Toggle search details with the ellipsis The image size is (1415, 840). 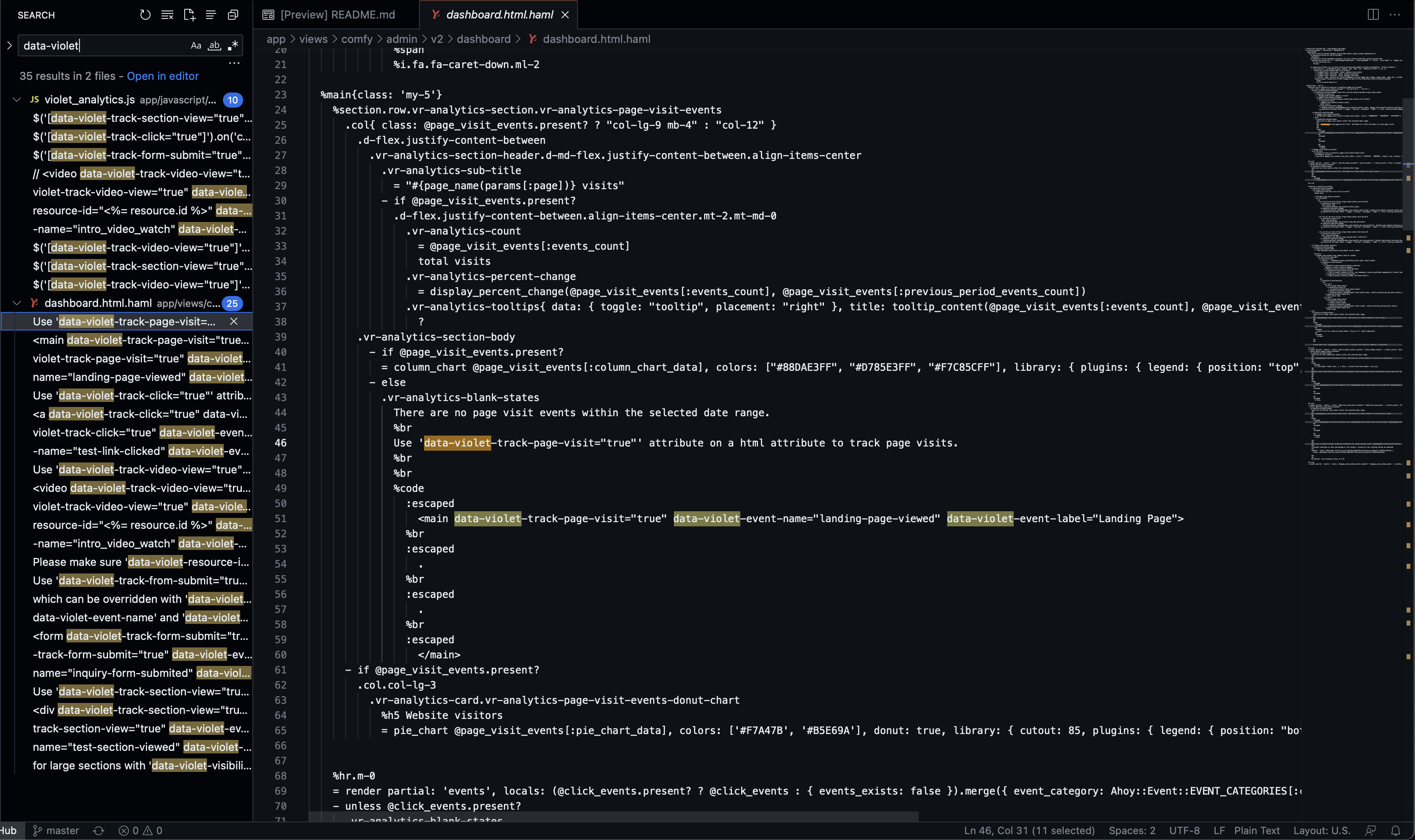[x=234, y=63]
